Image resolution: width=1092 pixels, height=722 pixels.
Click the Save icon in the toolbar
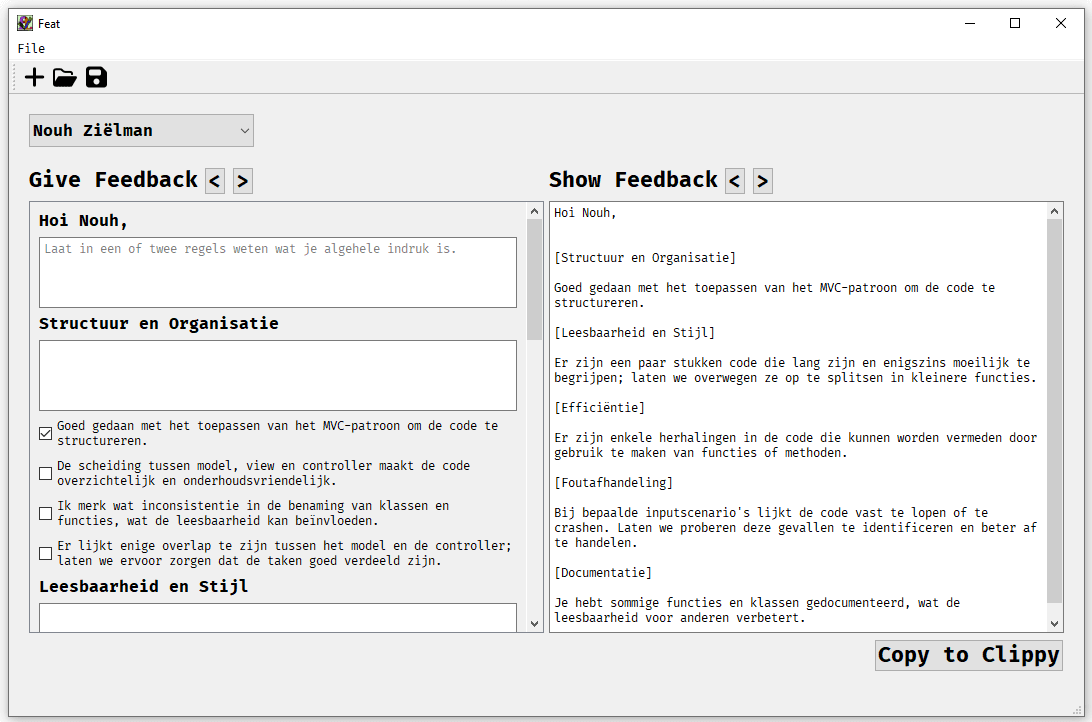click(95, 77)
